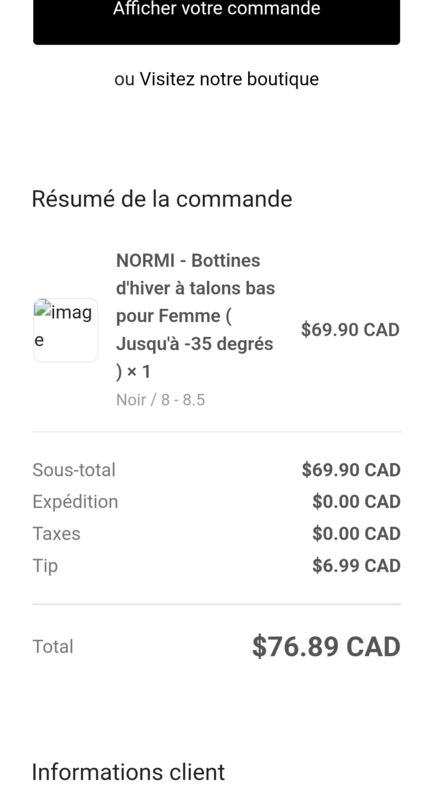
Task: Click the Taxes $0.00 CAD amount
Action: [356, 534]
